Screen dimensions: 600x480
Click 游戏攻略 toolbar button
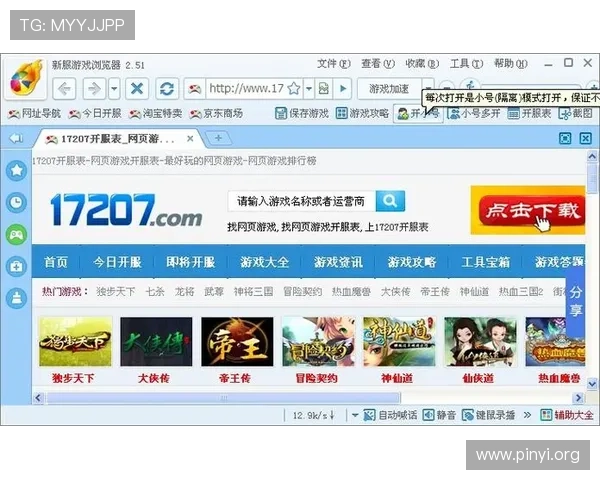coord(362,113)
